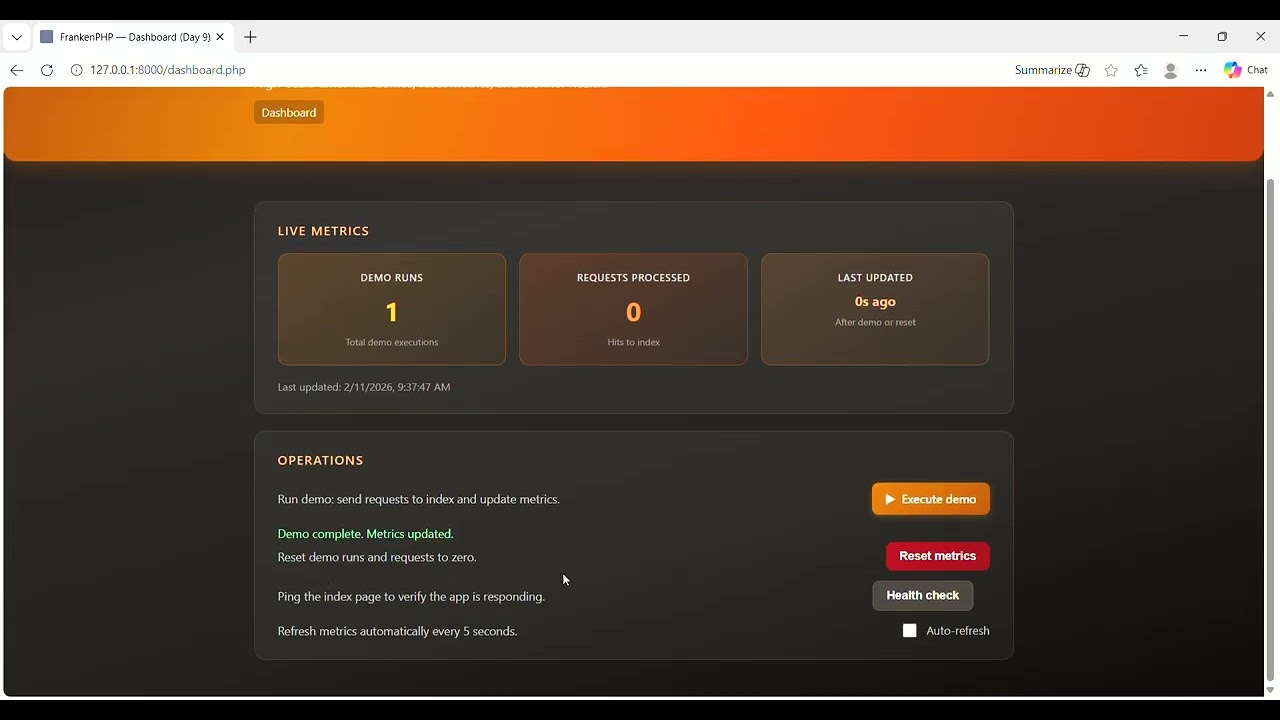Click the Last Updated metric card
The width and height of the screenshot is (1280, 720).
tap(875, 309)
